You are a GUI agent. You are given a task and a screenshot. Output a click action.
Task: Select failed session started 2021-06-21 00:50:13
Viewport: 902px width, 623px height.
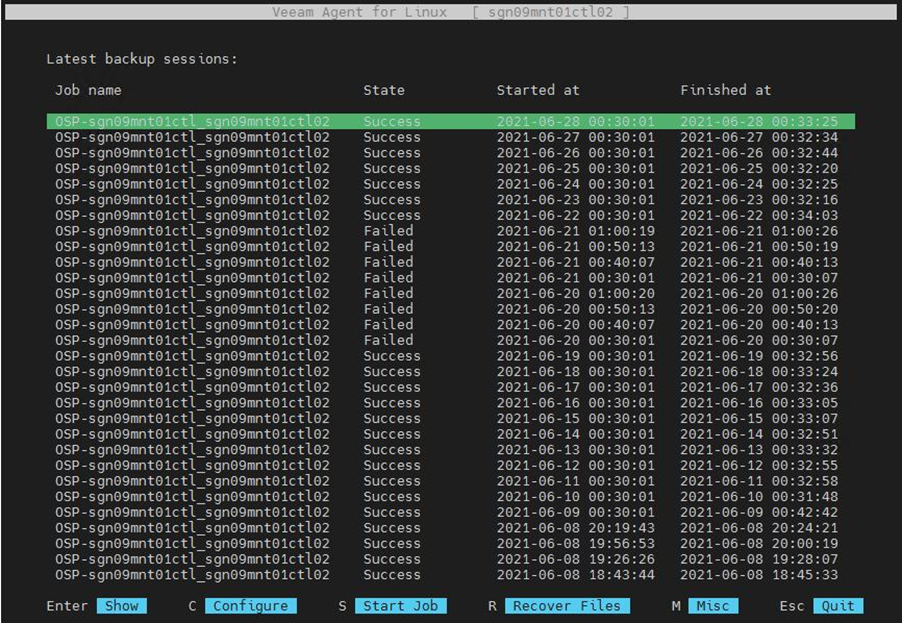[x=450, y=246]
